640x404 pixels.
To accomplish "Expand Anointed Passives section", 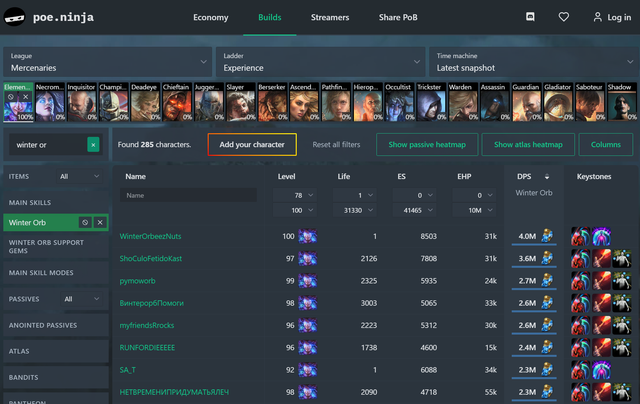I will point(56,325).
